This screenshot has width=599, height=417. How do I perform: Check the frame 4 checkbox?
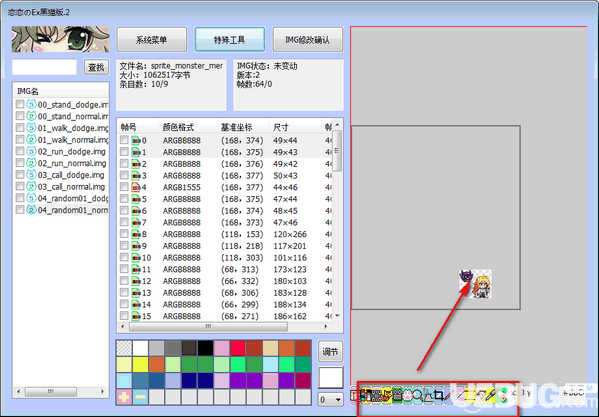coord(124,187)
